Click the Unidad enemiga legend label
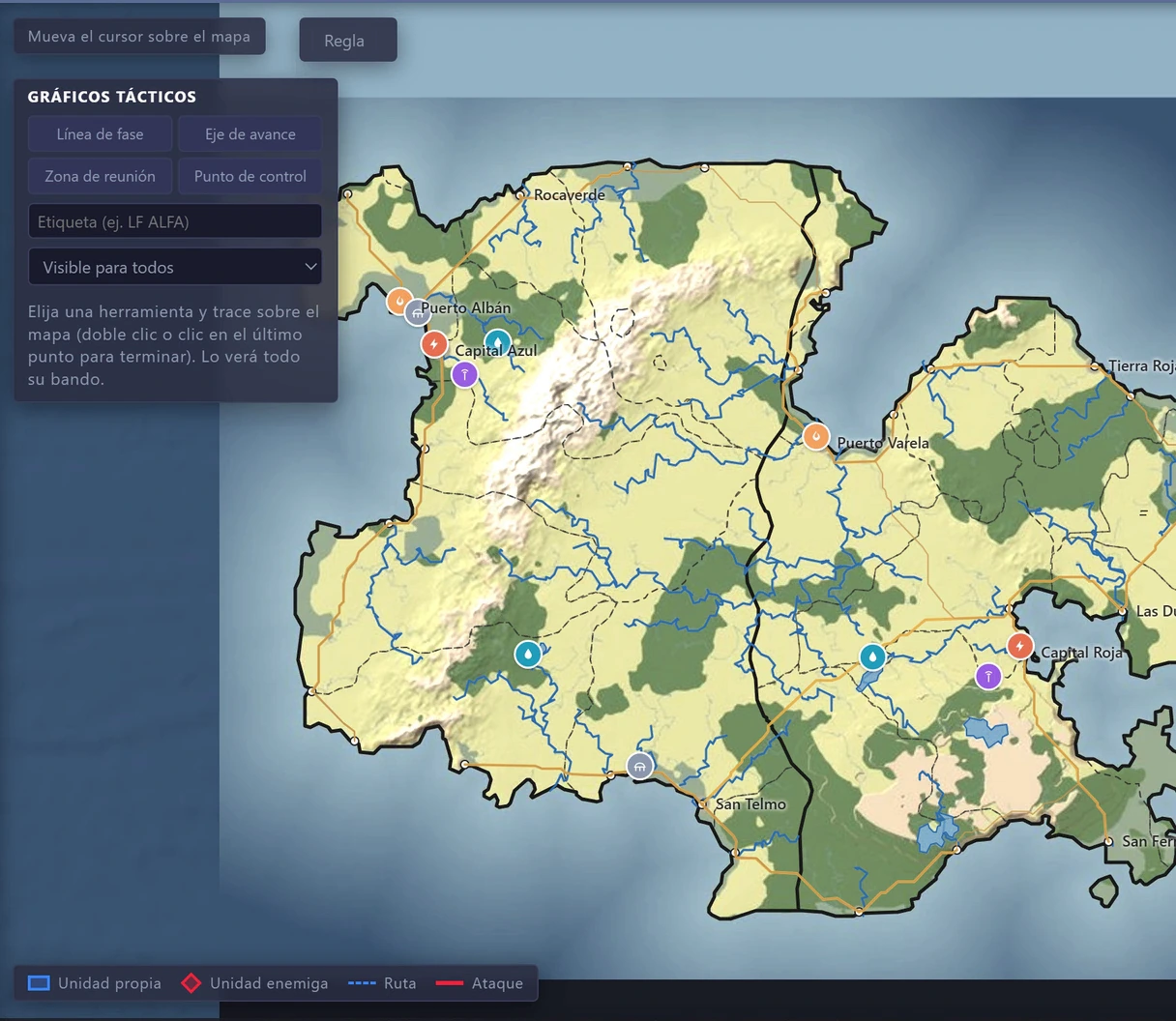1176x1021 pixels. (x=269, y=983)
